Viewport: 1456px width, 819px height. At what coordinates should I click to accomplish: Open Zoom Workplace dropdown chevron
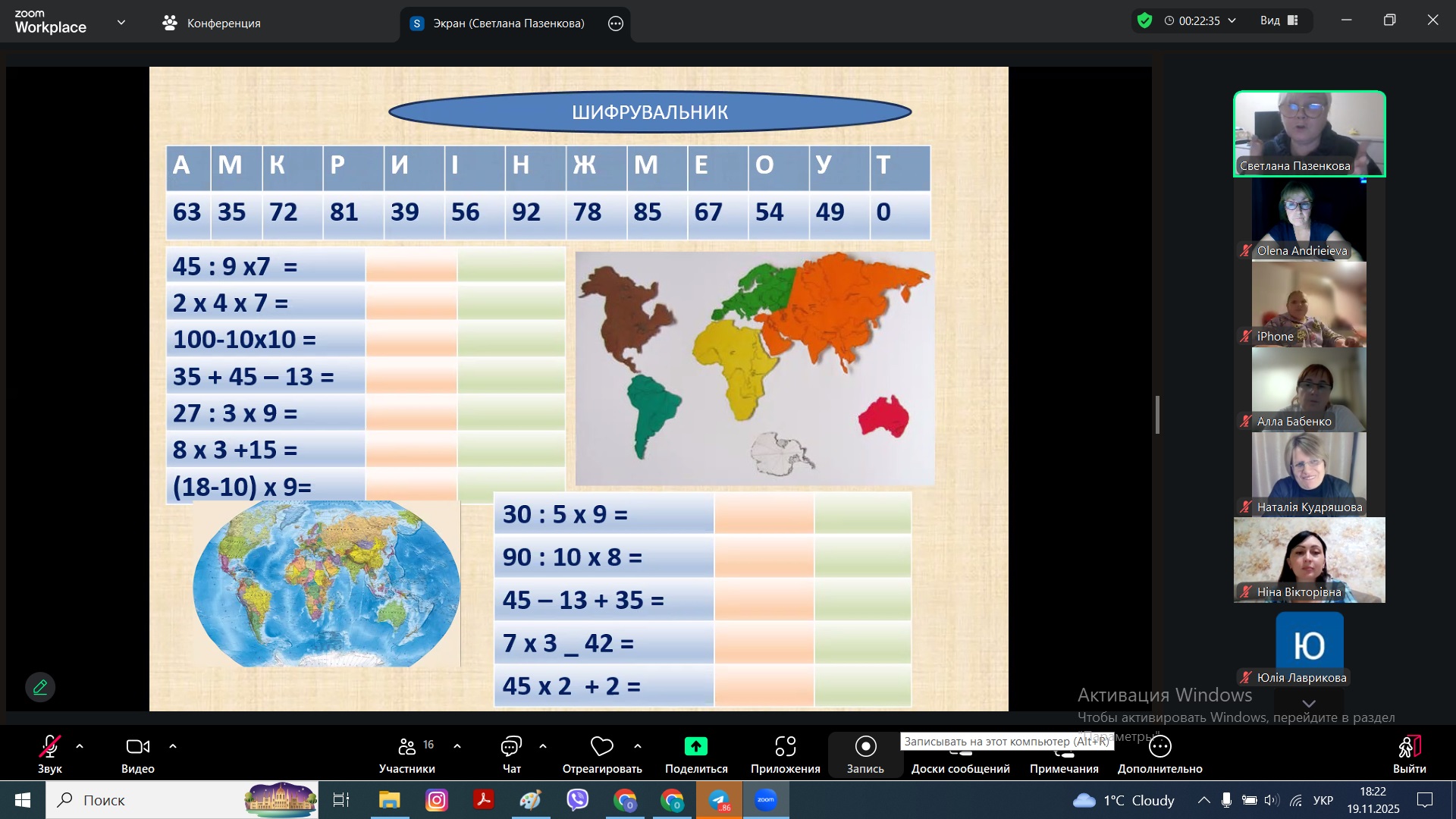(121, 23)
